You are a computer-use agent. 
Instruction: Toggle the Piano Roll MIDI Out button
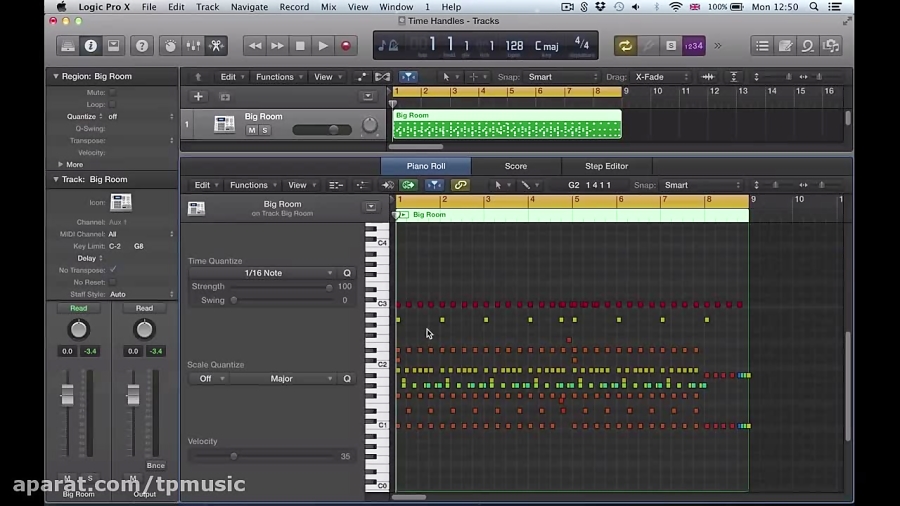pyautogui.click(x=409, y=185)
